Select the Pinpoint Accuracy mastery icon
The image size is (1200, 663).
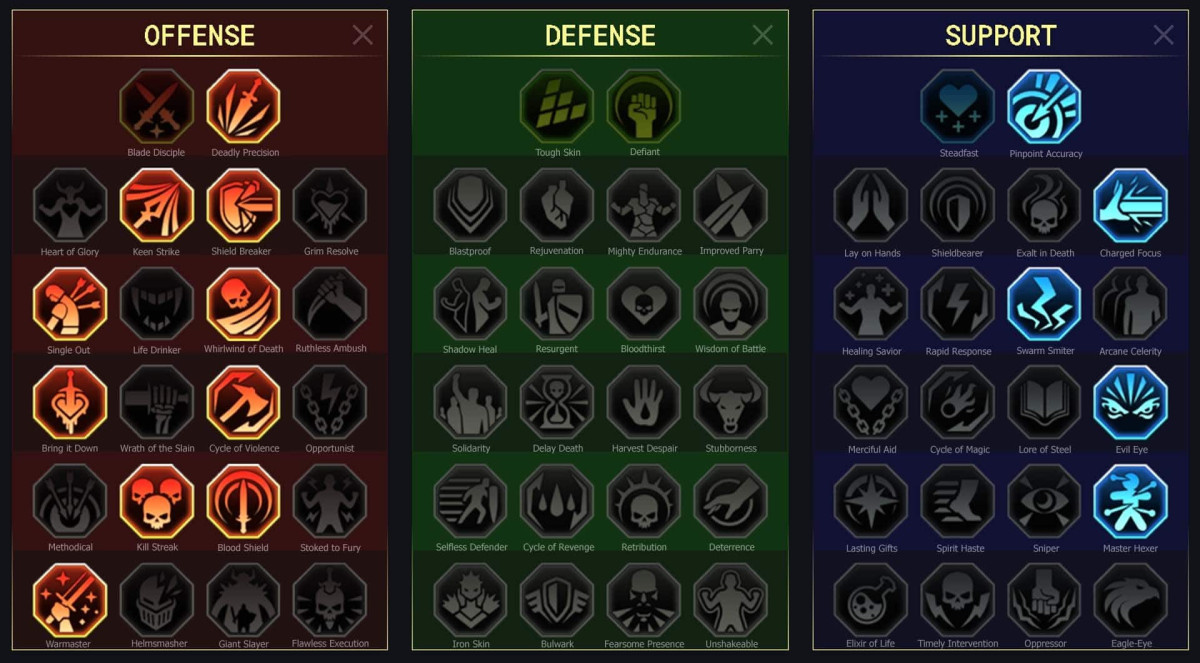(x=1045, y=106)
